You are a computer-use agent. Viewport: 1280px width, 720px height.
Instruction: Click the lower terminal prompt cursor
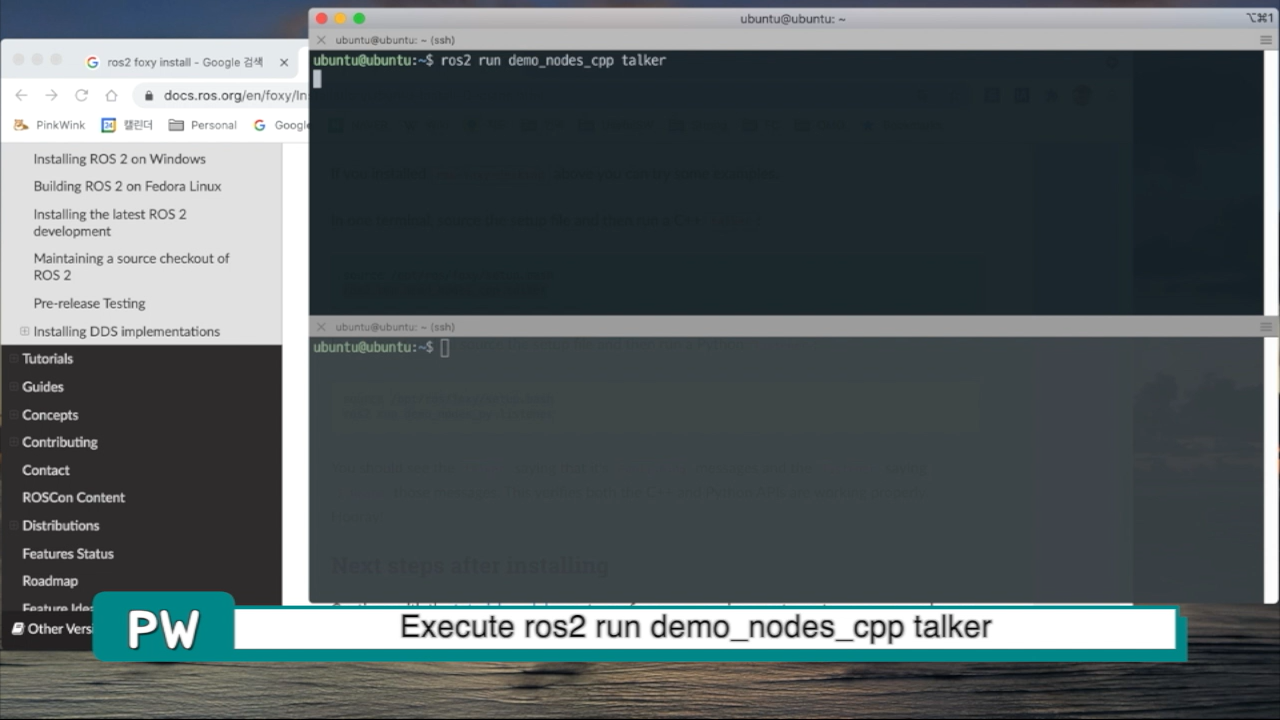(445, 347)
